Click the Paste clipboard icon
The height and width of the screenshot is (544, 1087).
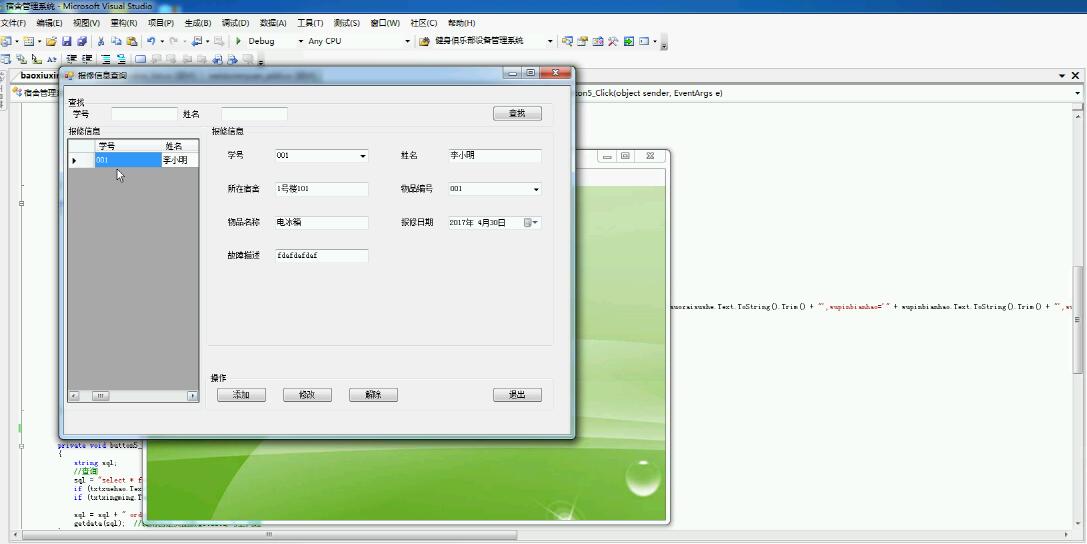pos(132,41)
